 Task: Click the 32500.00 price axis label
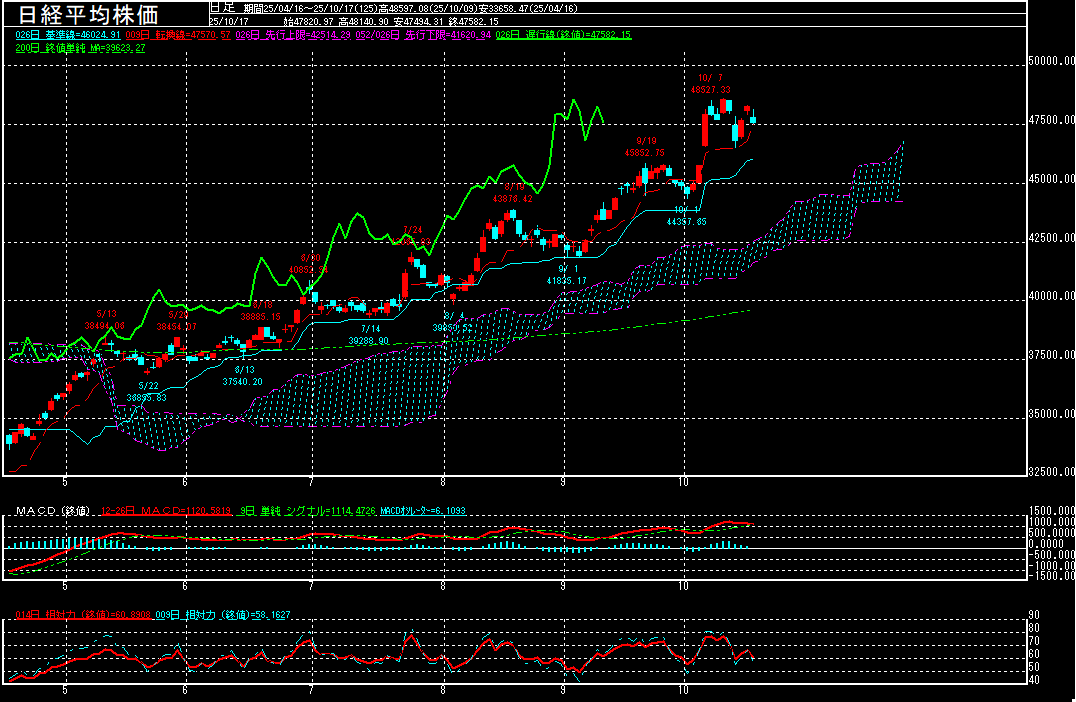1052,471
